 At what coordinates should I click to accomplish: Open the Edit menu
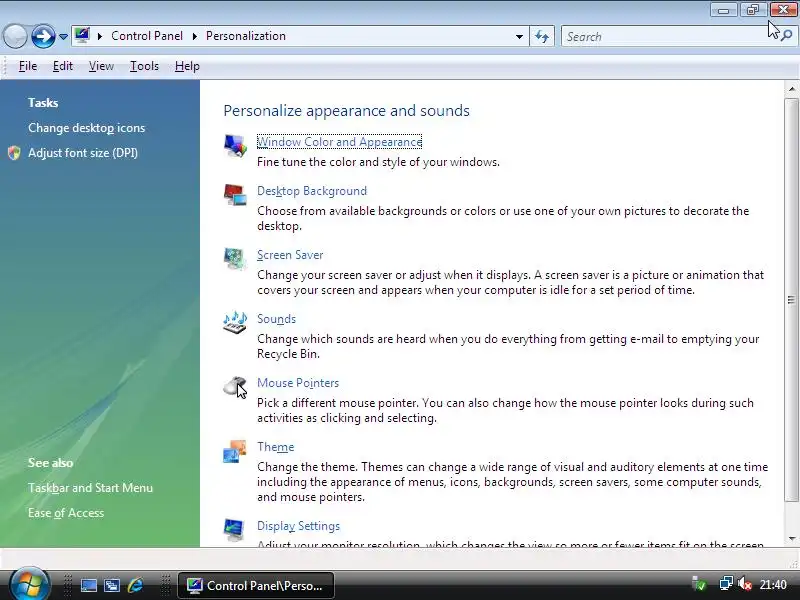click(63, 66)
